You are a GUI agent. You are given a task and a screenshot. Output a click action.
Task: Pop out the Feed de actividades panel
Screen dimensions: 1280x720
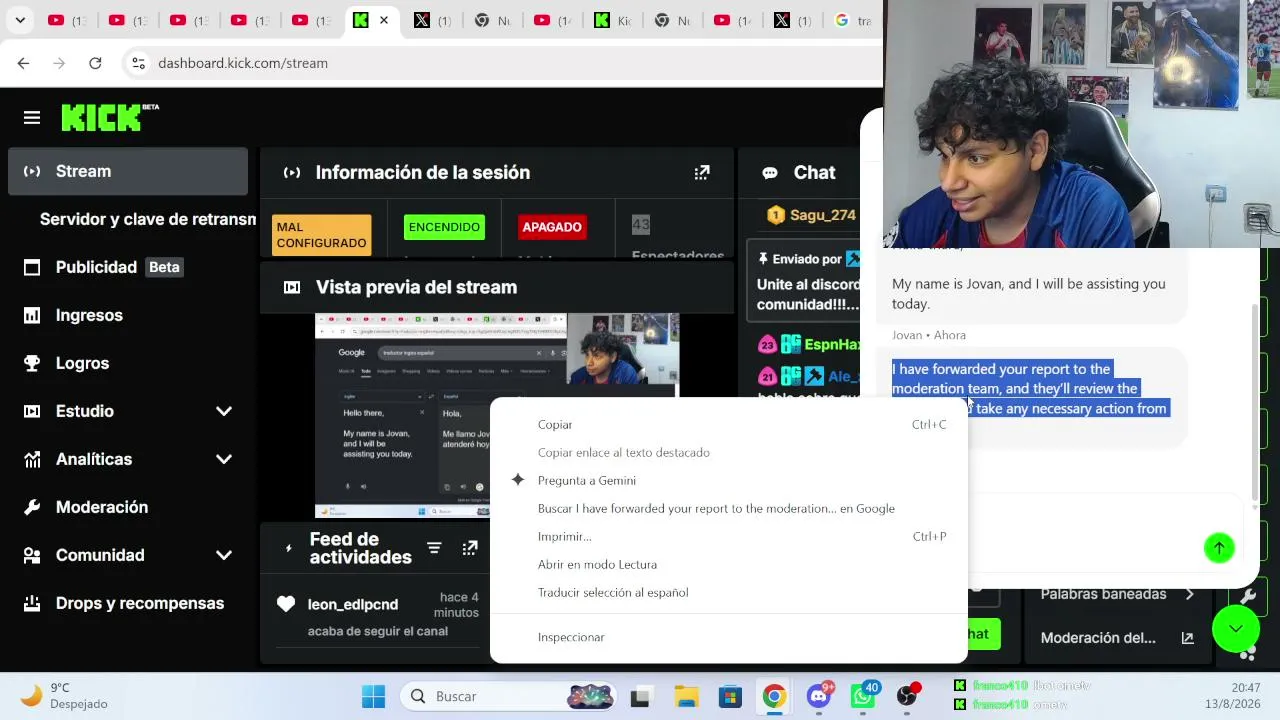[470, 548]
